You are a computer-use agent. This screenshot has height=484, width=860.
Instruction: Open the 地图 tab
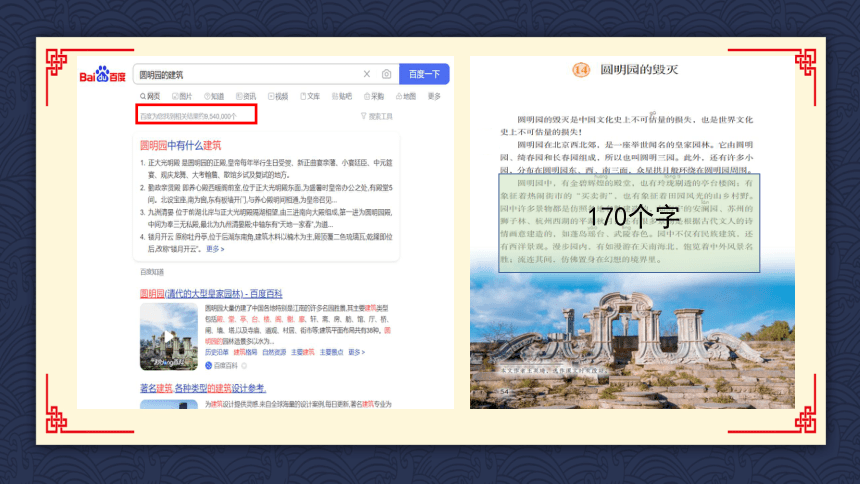pyautogui.click(x=406, y=96)
